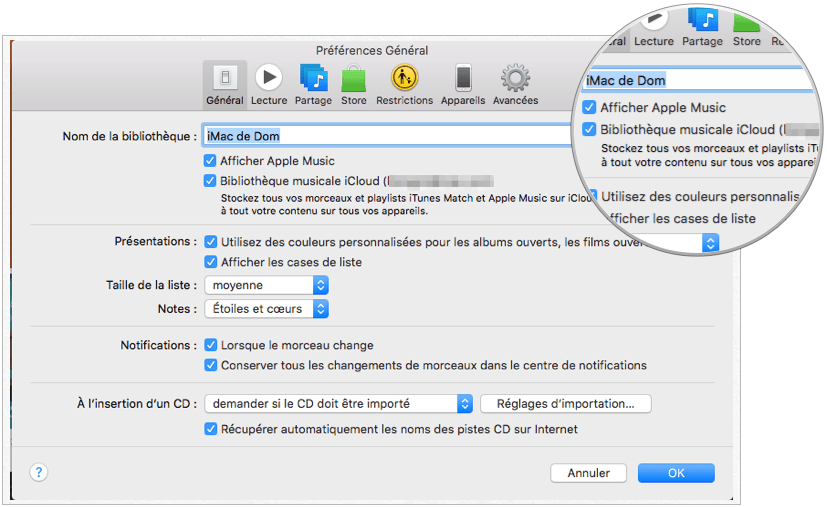Open the Restrictions parental control icon
The height and width of the screenshot is (507, 827).
click(x=405, y=85)
